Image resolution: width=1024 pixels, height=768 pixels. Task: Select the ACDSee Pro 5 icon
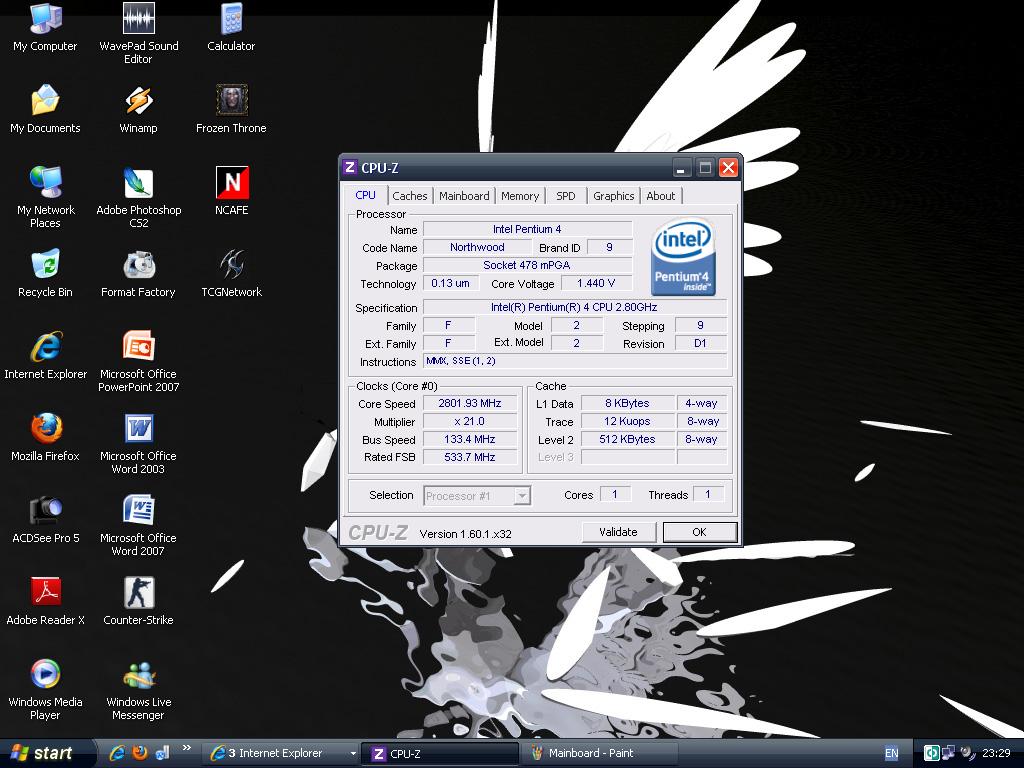point(45,519)
